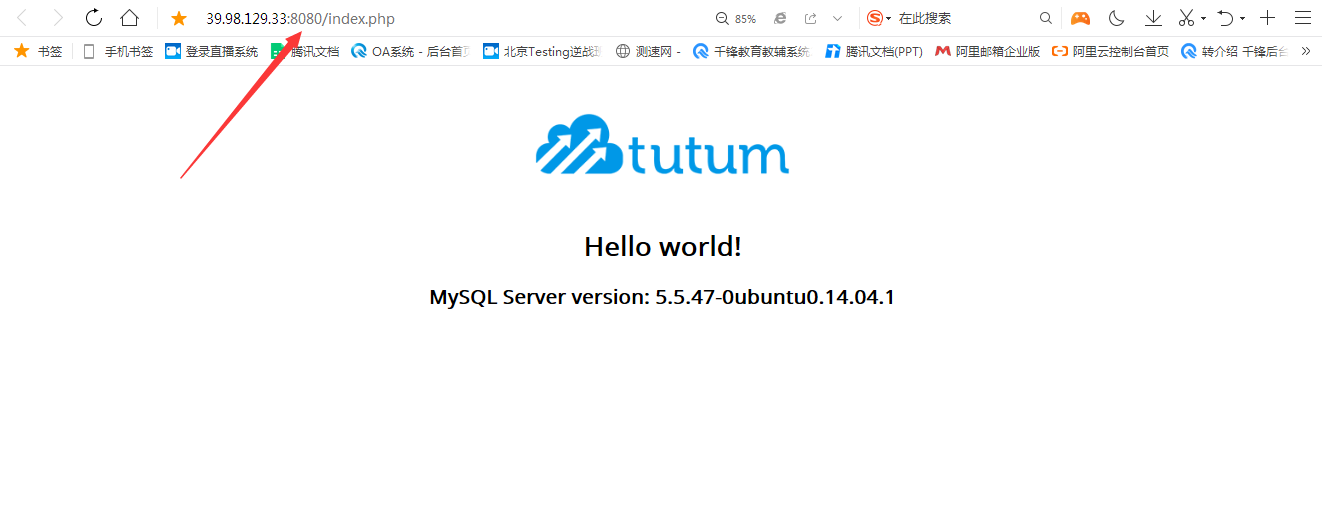
Task: Open the OA系统 - 后台首页 bookmark
Action: 410,51
